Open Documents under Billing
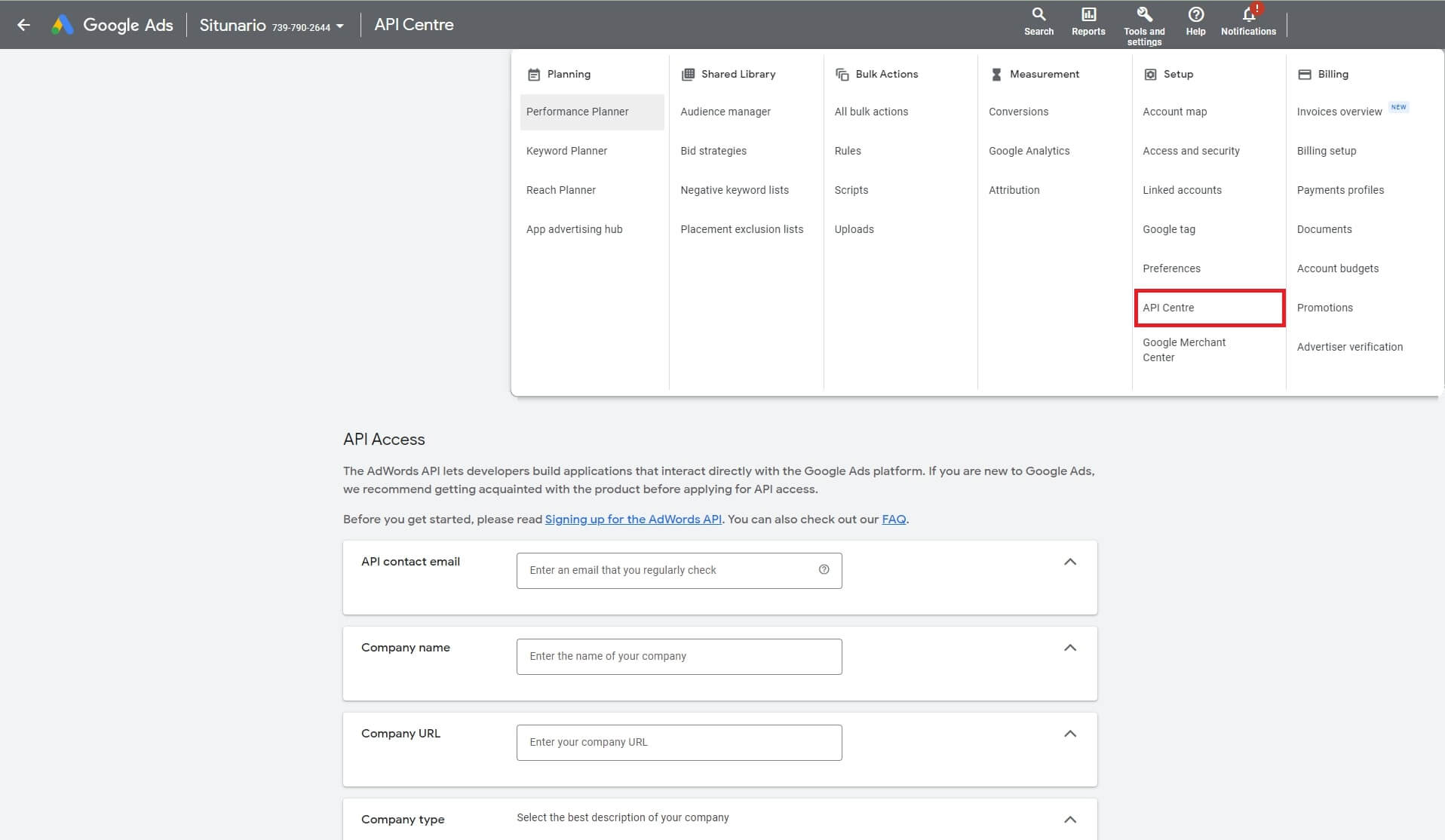Screen dimensions: 1445x840 click(x=1324, y=229)
